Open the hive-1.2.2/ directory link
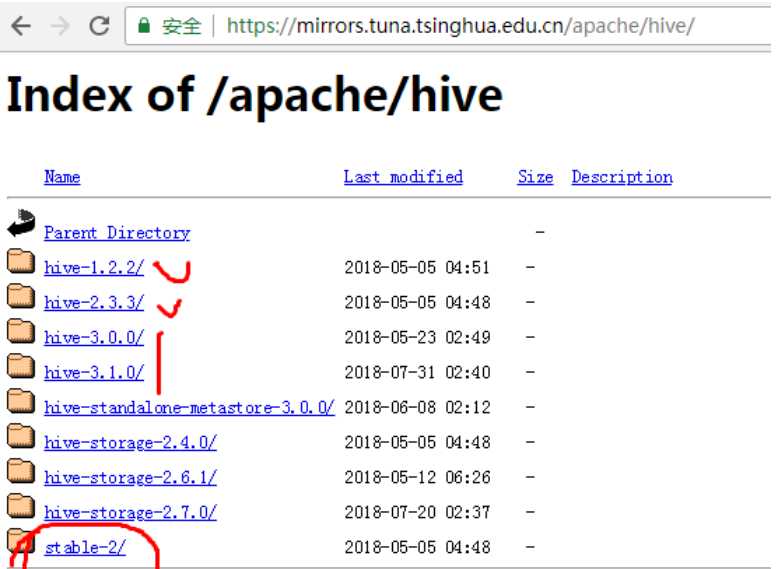 point(94,268)
